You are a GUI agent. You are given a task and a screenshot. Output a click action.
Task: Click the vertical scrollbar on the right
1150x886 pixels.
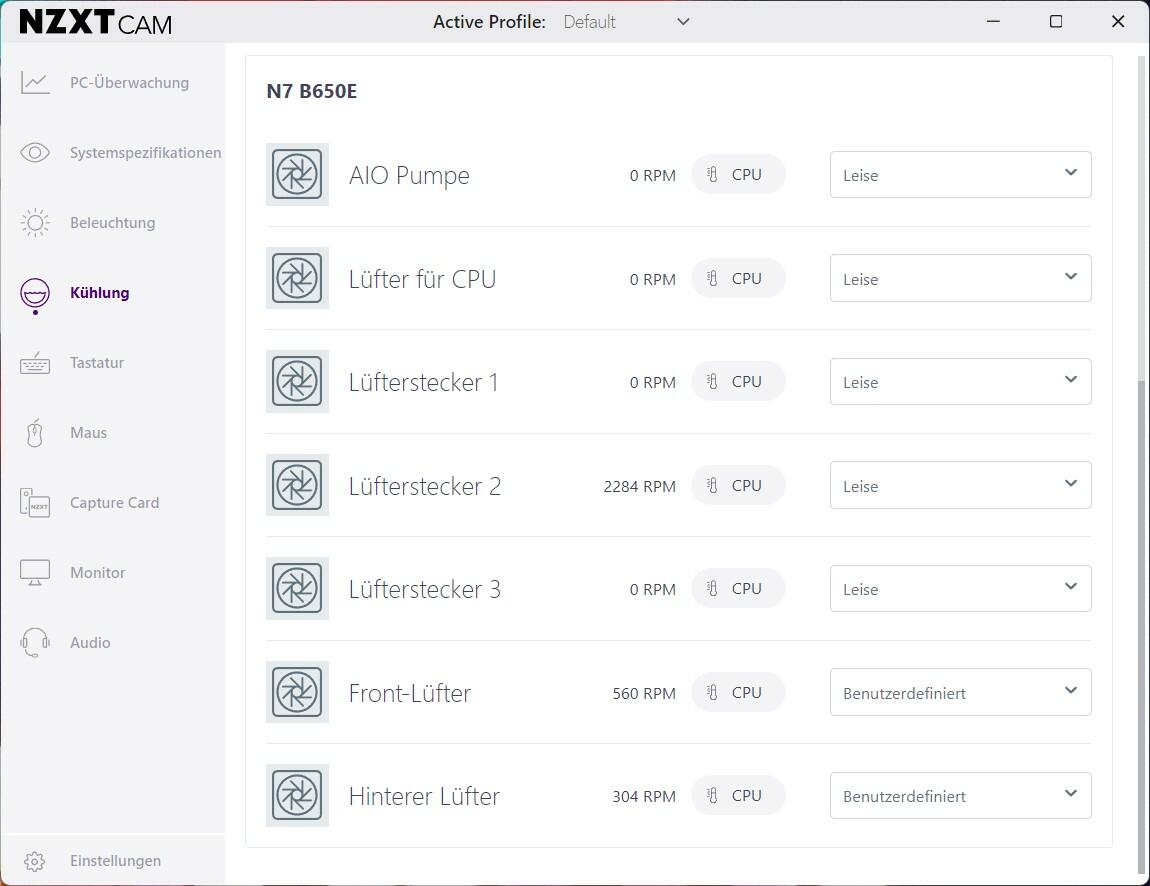click(1143, 620)
